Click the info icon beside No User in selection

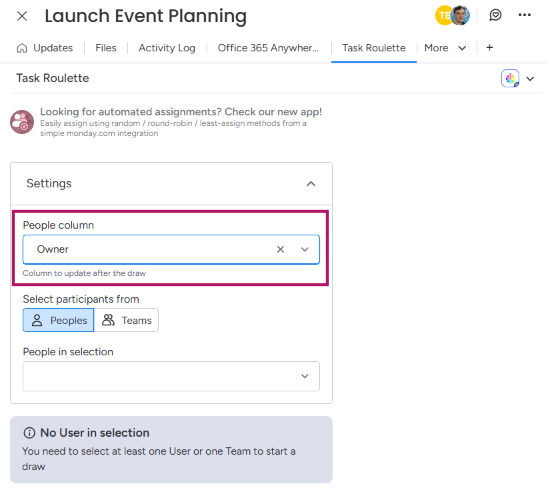(29, 433)
